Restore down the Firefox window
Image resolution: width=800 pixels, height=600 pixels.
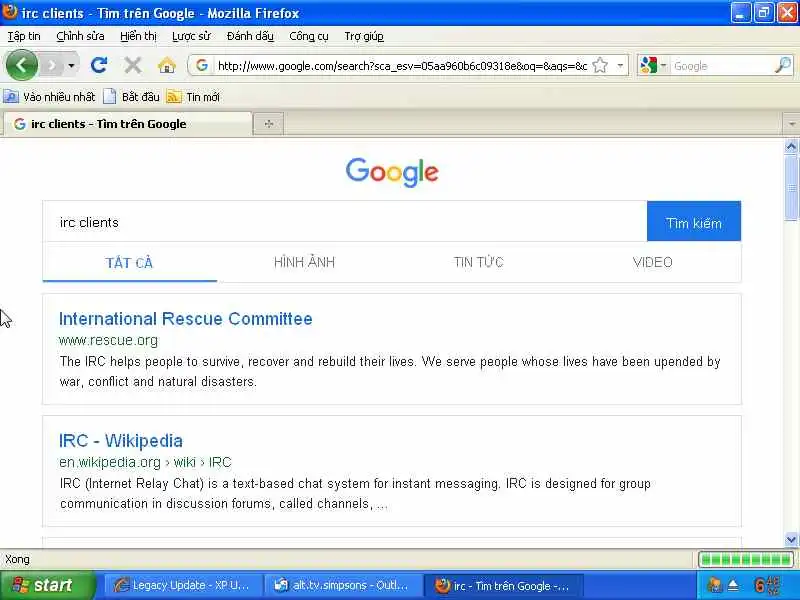[x=764, y=13]
